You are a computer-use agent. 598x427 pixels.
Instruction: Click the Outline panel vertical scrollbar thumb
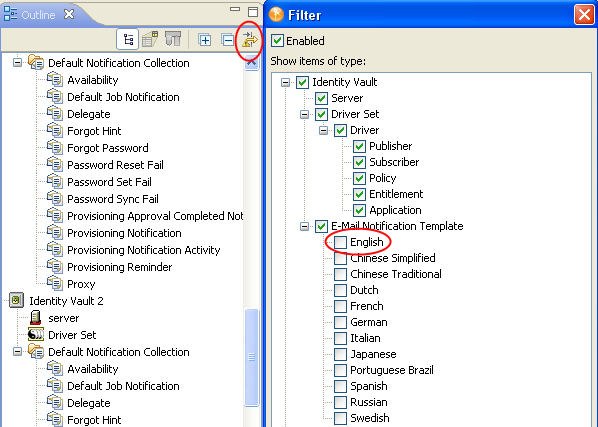[x=252, y=357]
